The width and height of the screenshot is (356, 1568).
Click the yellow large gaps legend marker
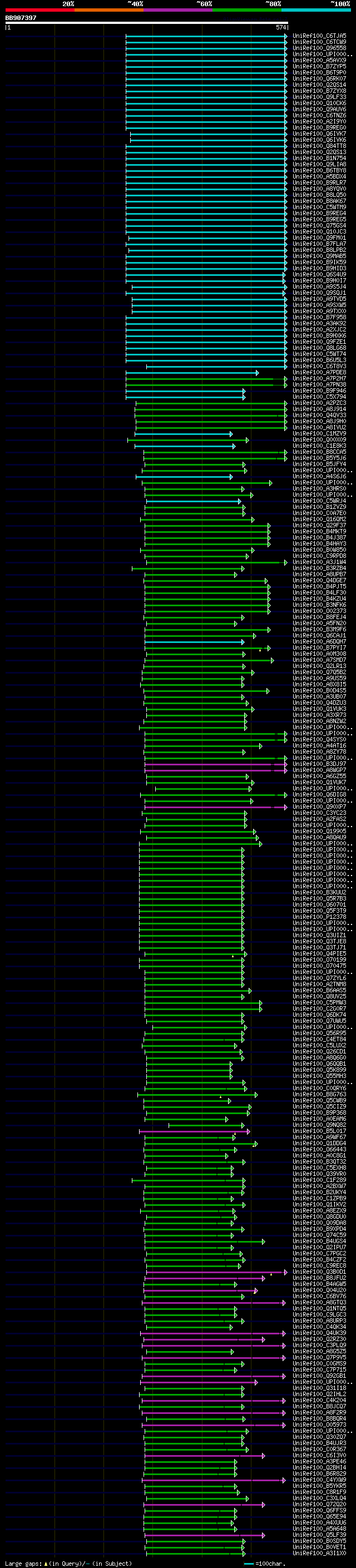tap(46, 1564)
